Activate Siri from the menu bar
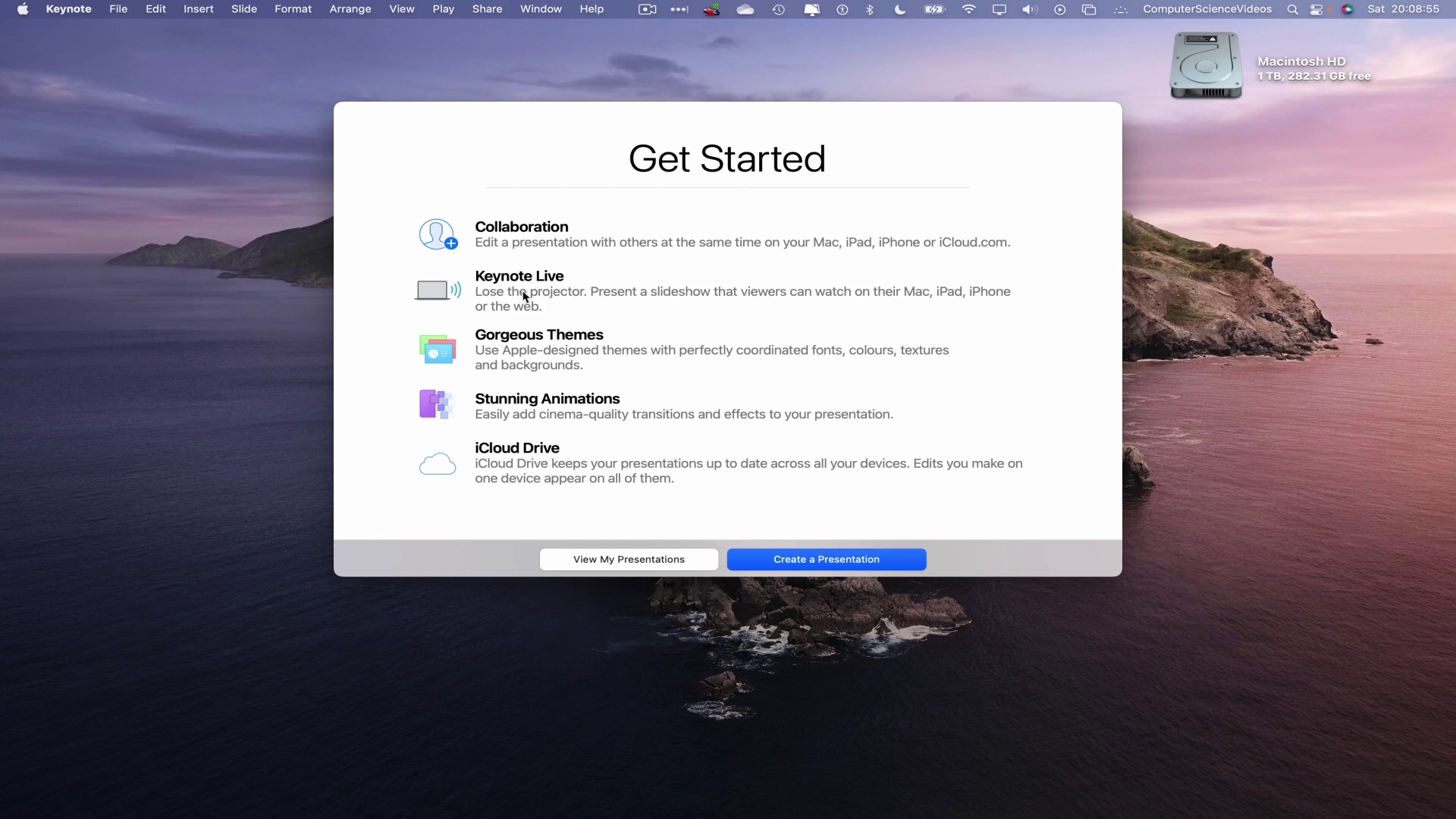Viewport: 1456px width, 819px height. tap(1349, 9)
